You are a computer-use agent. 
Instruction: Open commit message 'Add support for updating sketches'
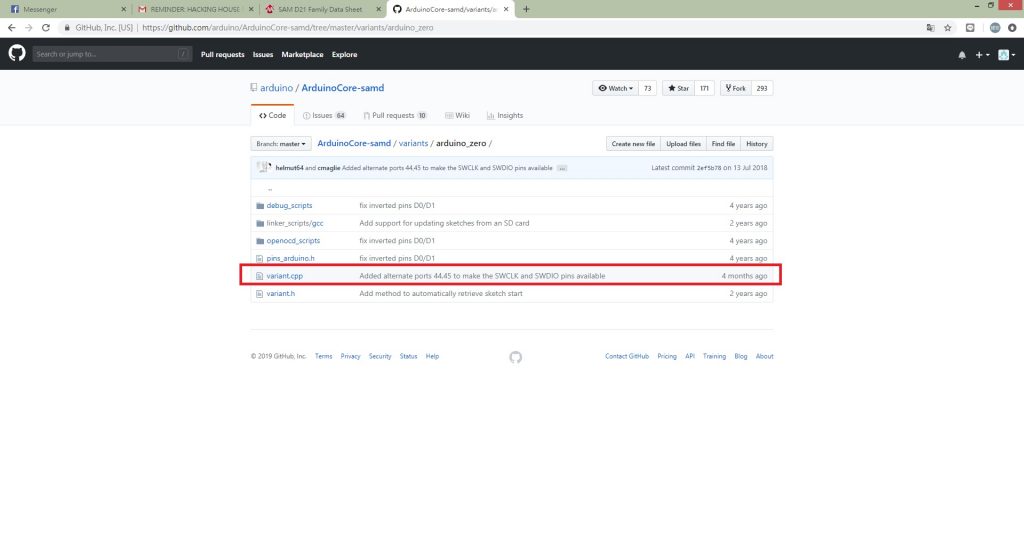coord(444,223)
